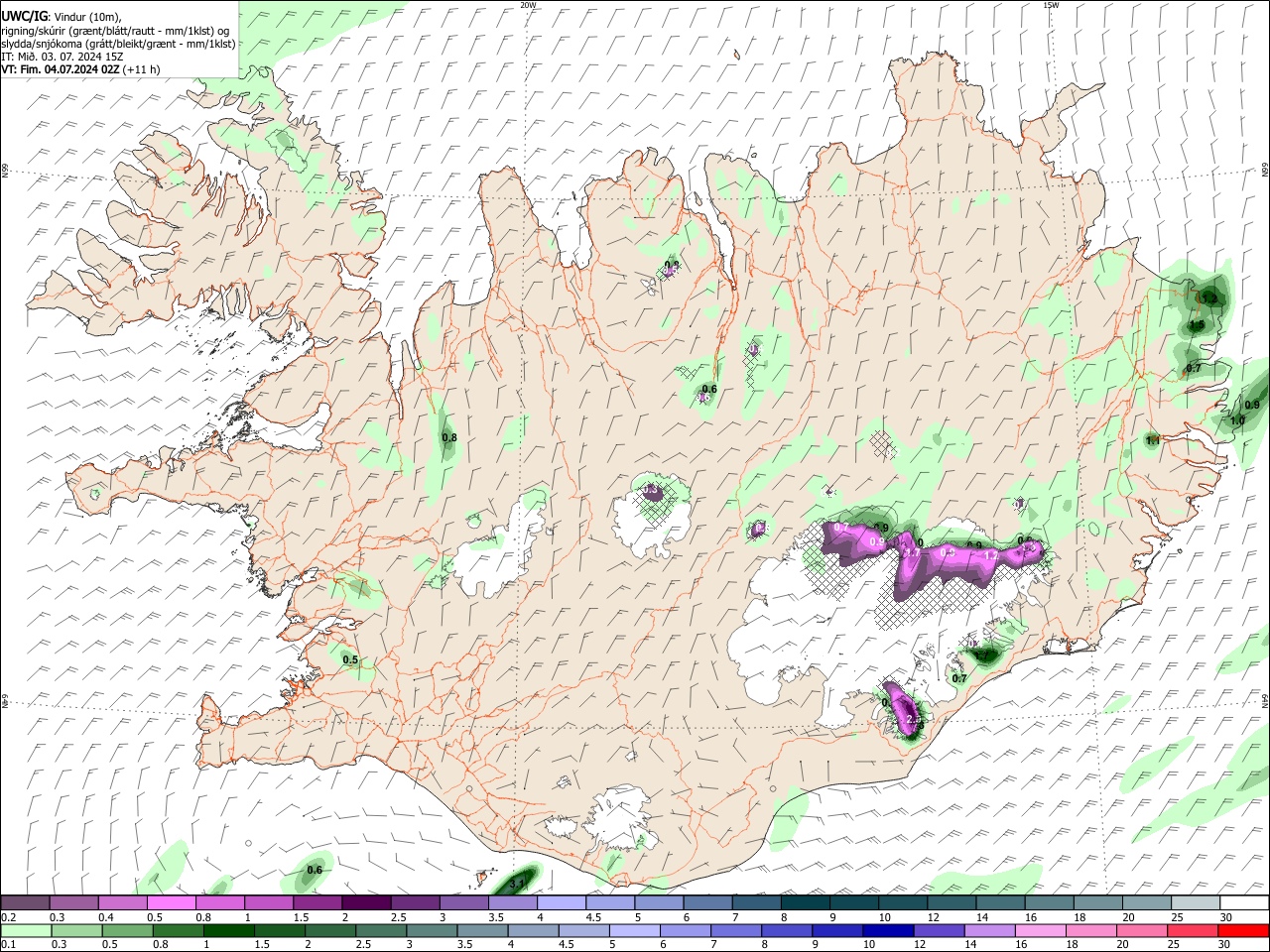The image size is (1270, 952).
Task: Select the dark teal 8 swatch on upper scale
Action: coord(804,903)
